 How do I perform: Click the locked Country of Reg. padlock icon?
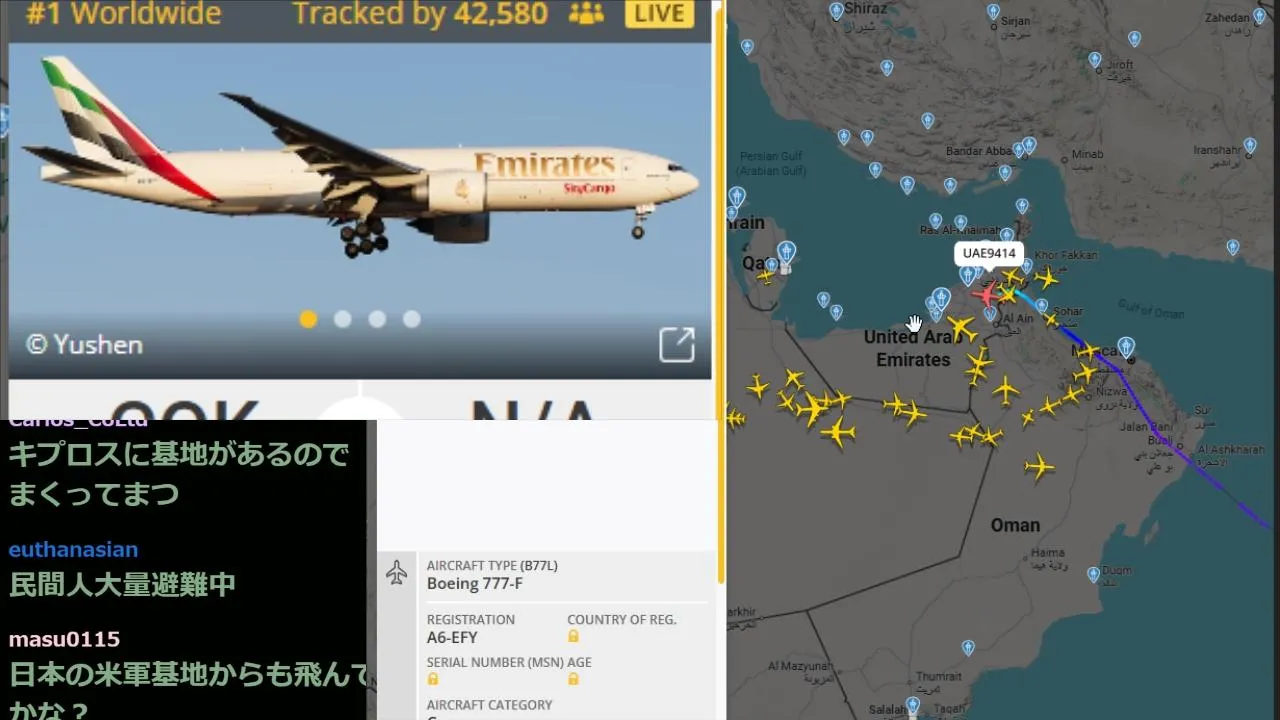tap(573, 636)
